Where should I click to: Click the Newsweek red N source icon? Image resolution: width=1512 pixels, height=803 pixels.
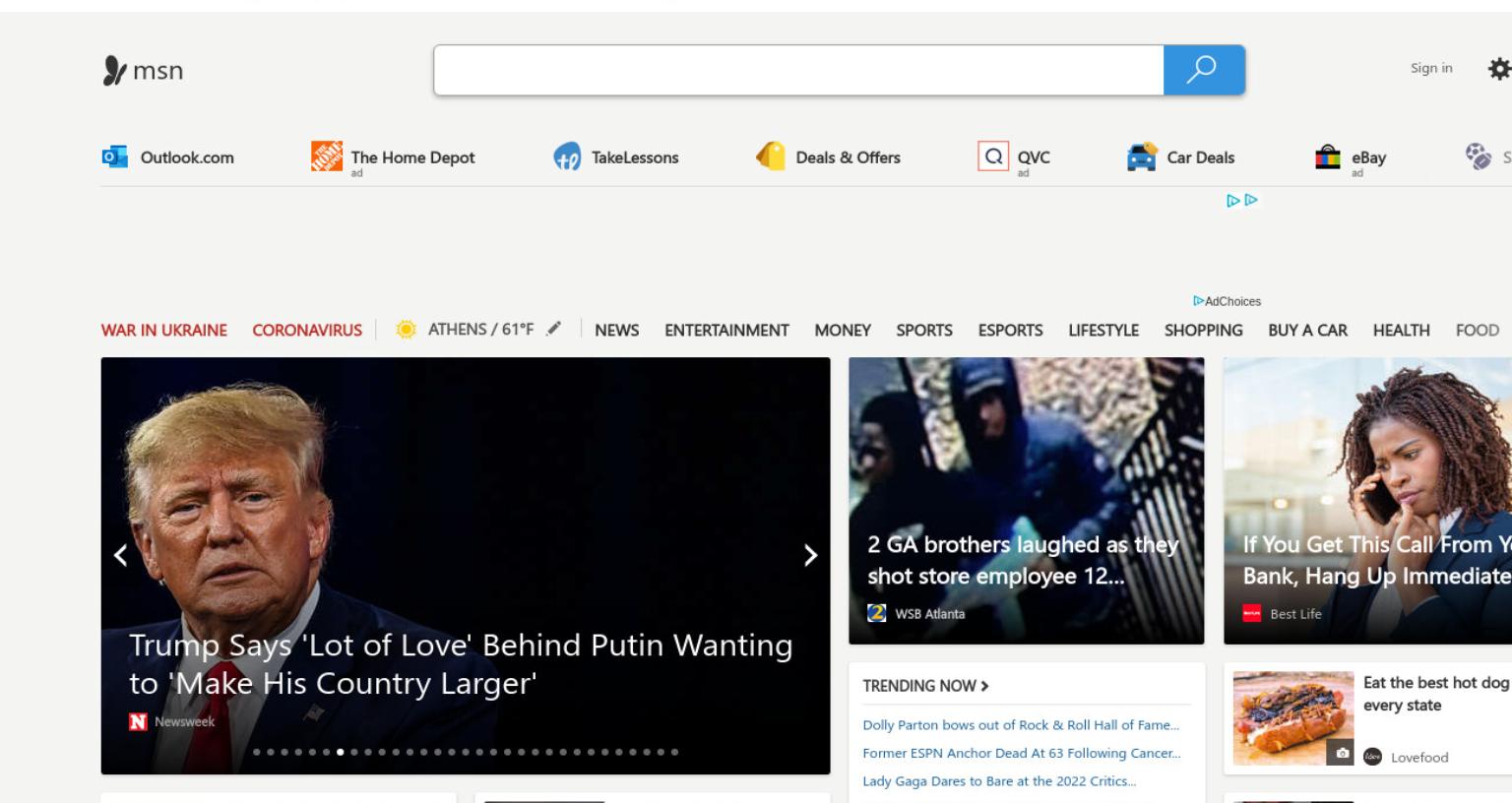point(138,722)
